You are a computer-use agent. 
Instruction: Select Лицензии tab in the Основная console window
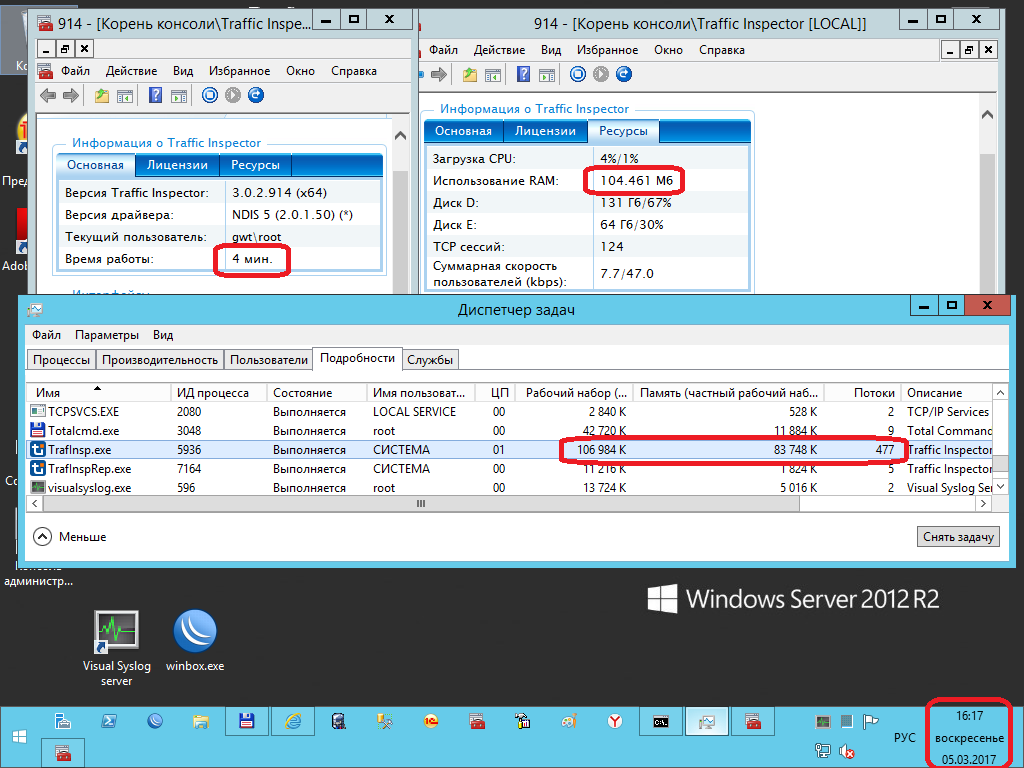177,165
